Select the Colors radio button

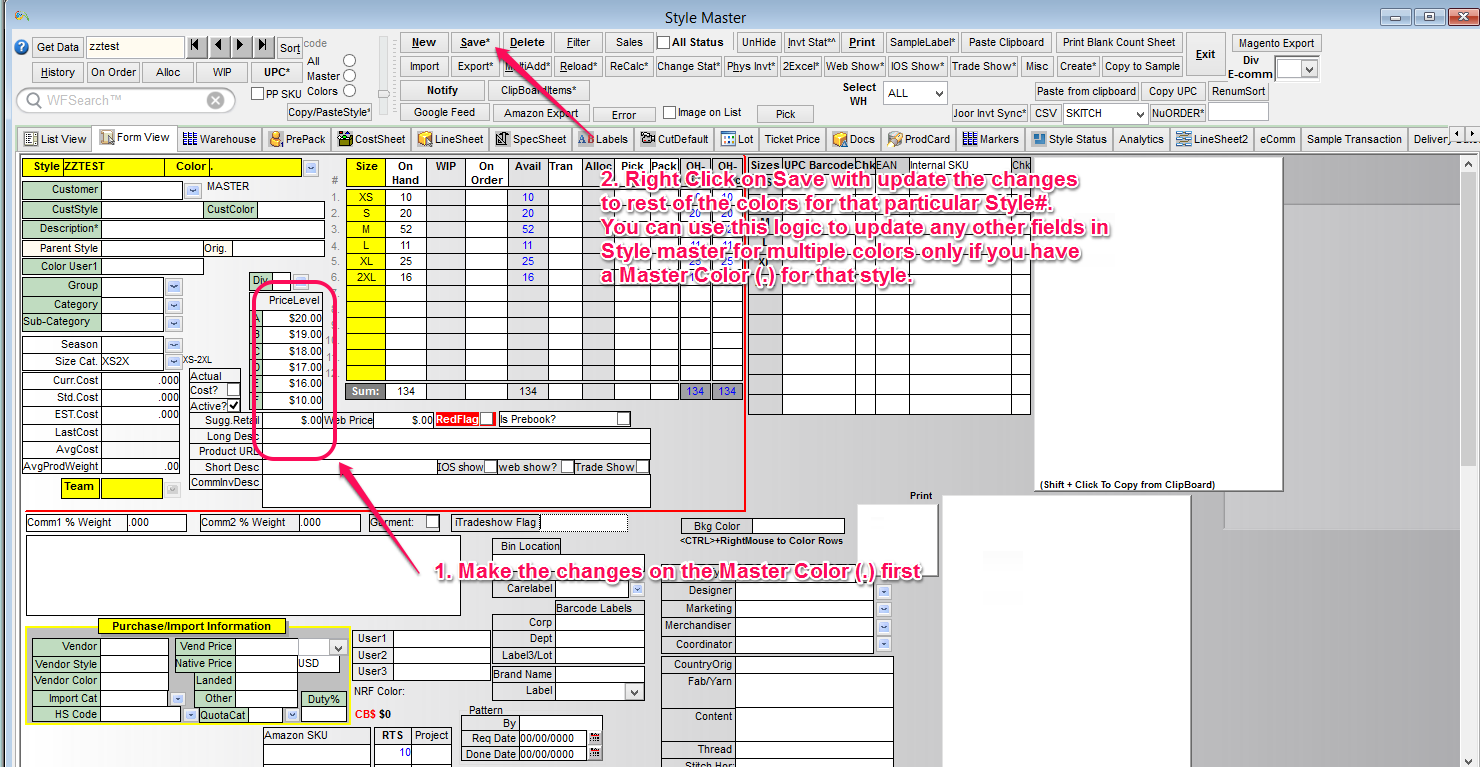[x=349, y=91]
